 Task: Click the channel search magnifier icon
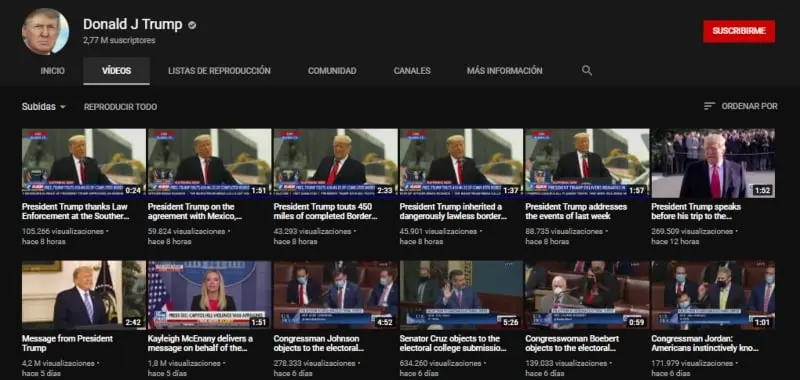coord(587,70)
